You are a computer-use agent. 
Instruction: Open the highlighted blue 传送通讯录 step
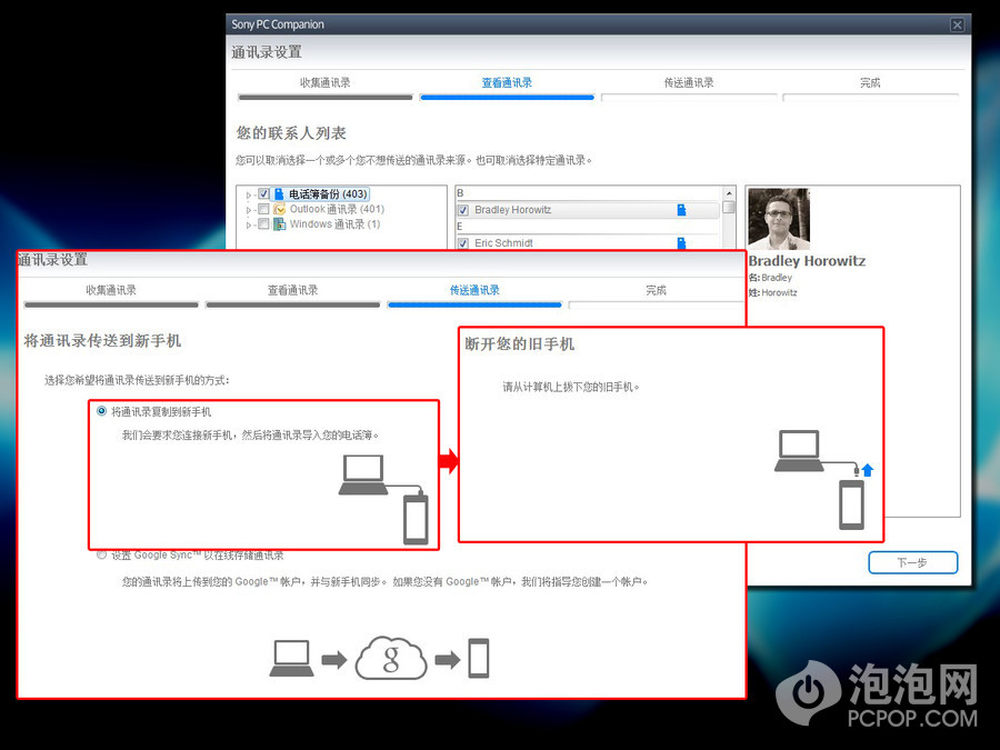click(474, 290)
